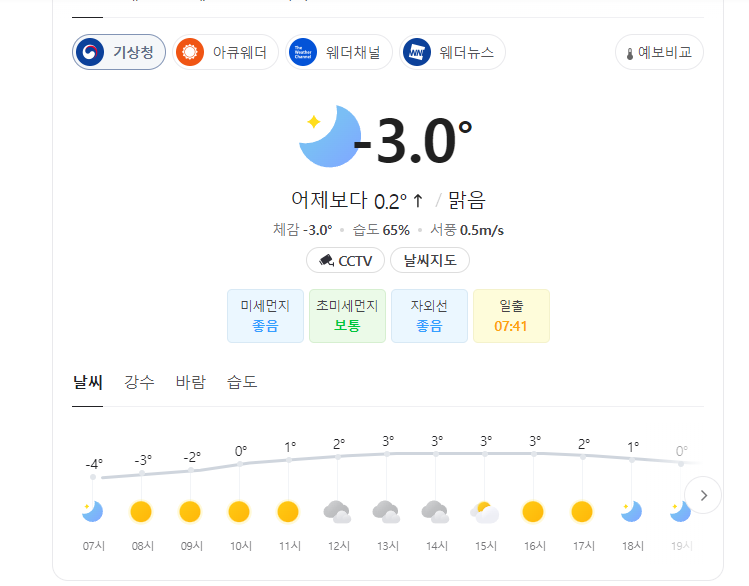The image size is (749, 586).
Task: Switch to 웨더채널 provider
Action: [x=339, y=52]
